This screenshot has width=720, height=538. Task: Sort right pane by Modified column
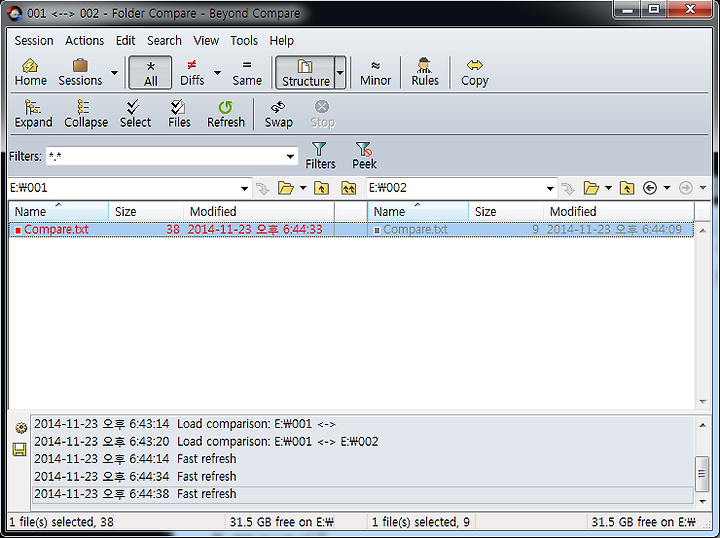[x=619, y=212]
